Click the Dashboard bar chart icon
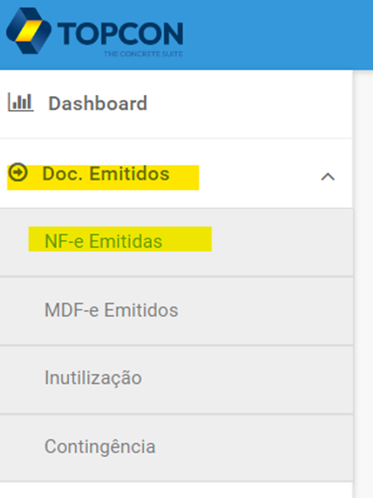The image size is (373, 498). coord(21,102)
